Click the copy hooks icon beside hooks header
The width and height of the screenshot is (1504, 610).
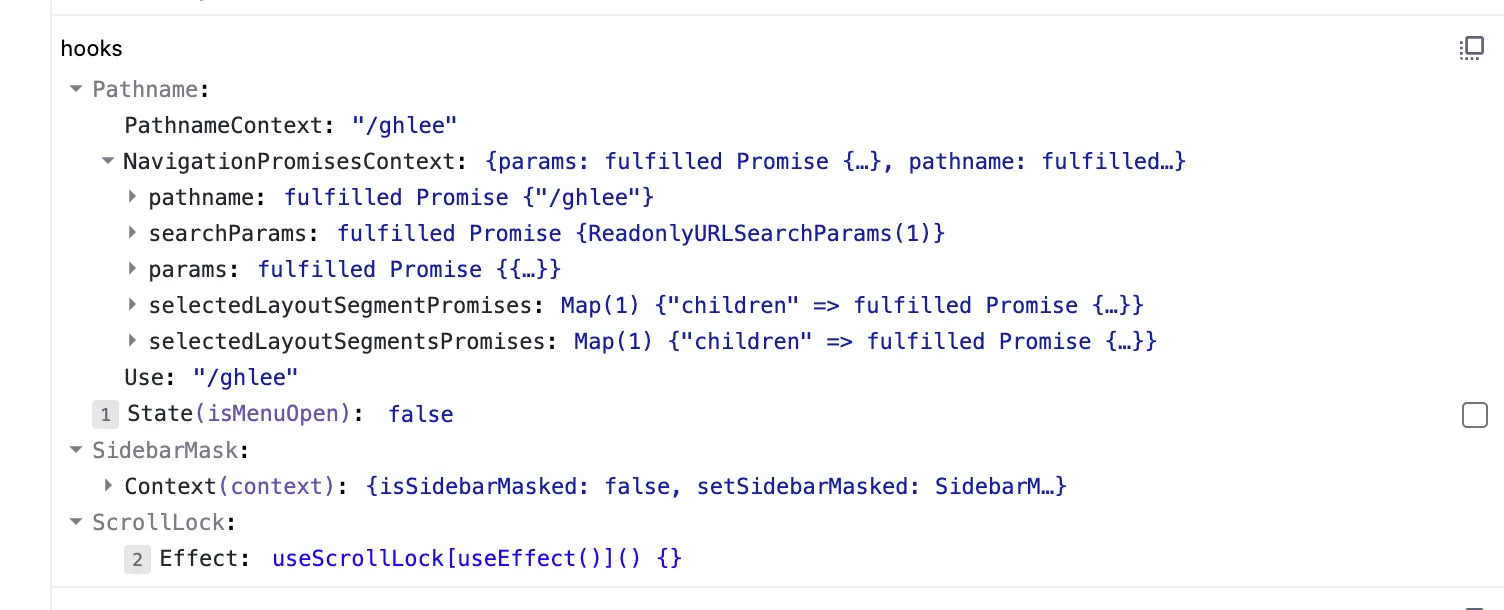1470,48
